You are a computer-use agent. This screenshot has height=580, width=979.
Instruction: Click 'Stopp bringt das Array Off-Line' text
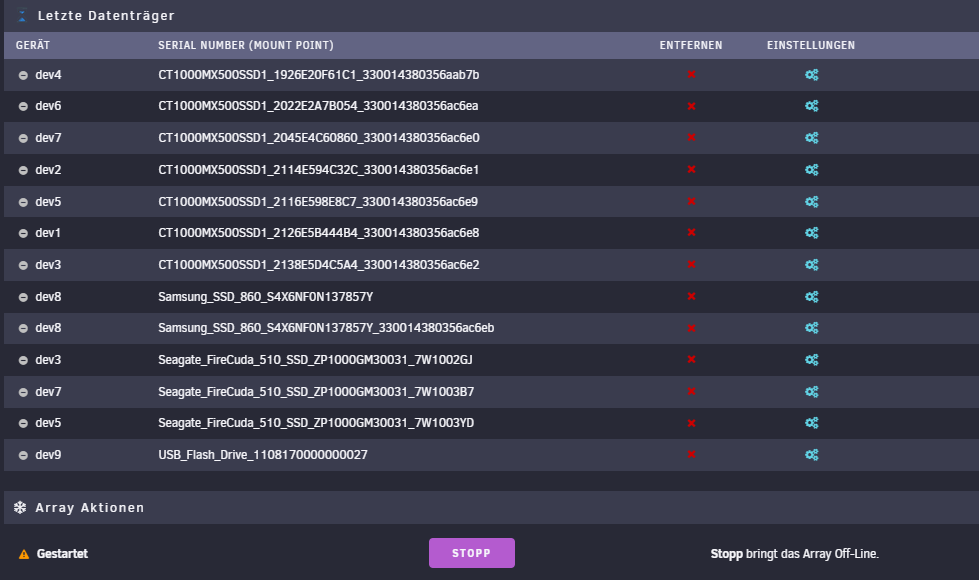click(794, 554)
